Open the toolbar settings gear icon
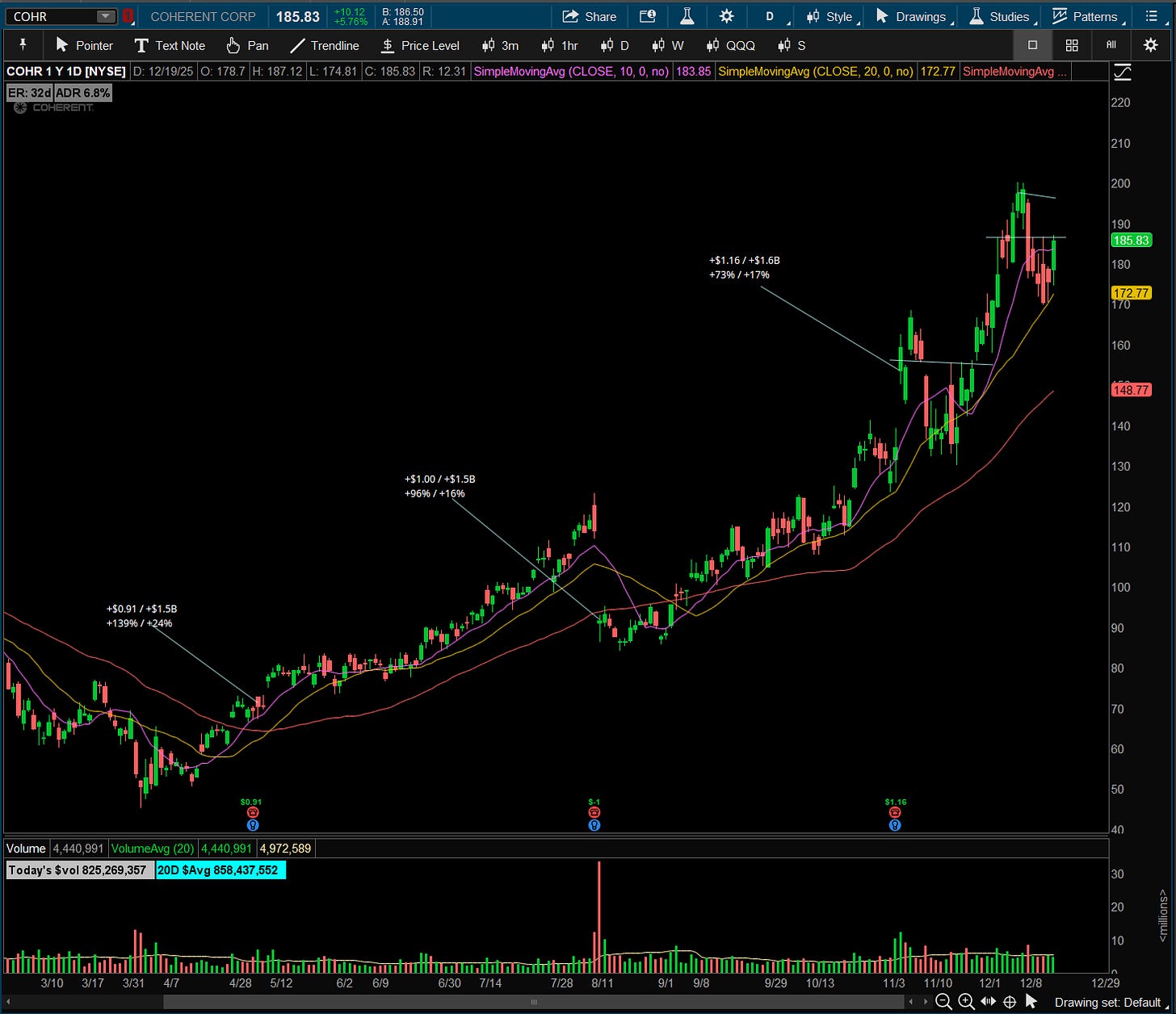This screenshot has height=1014, width=1176. (x=1151, y=45)
